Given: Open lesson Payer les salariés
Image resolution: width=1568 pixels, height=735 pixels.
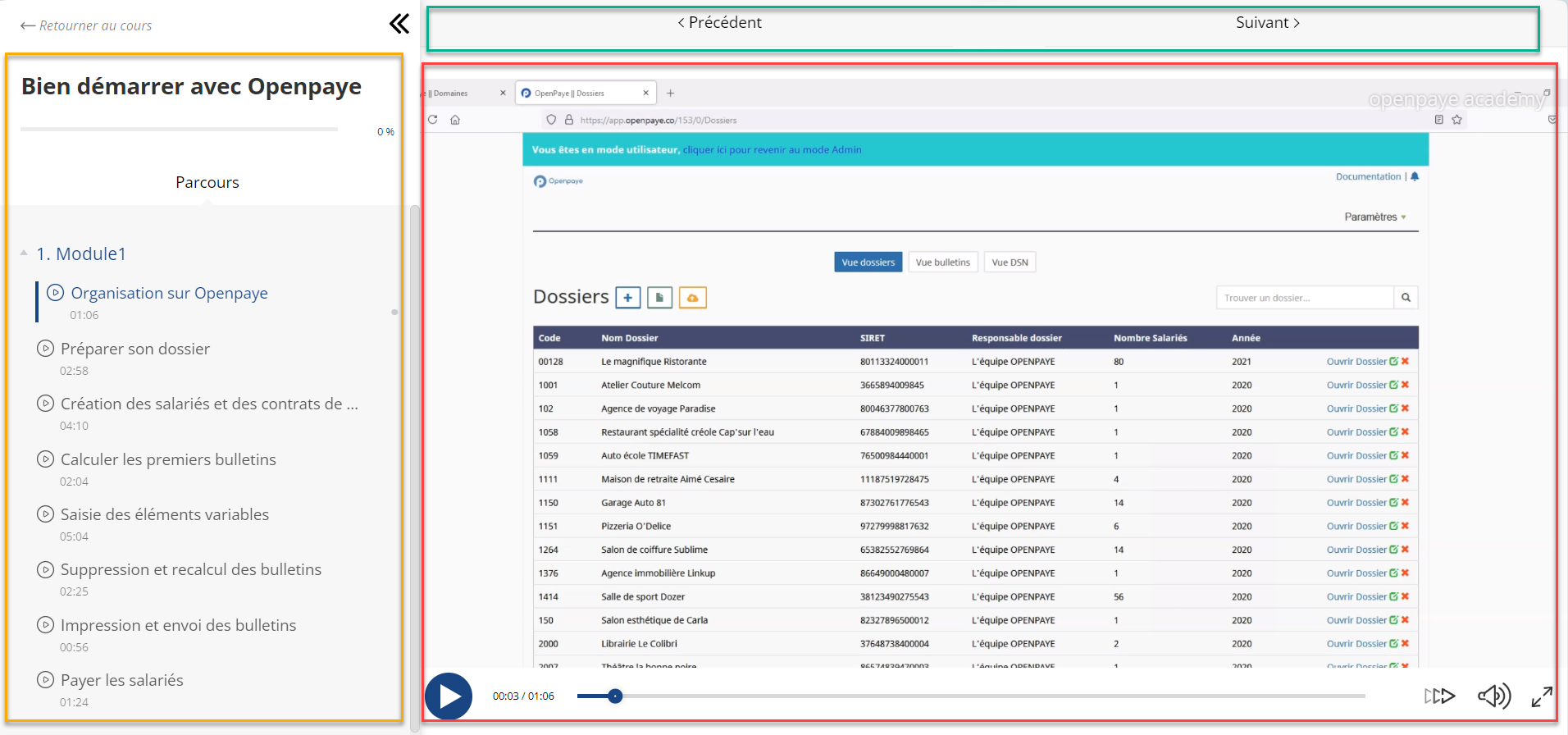Looking at the screenshot, I should click(x=122, y=680).
